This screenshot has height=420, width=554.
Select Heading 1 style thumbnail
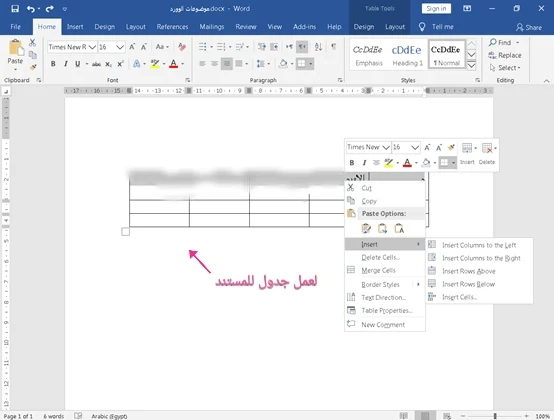(407, 54)
